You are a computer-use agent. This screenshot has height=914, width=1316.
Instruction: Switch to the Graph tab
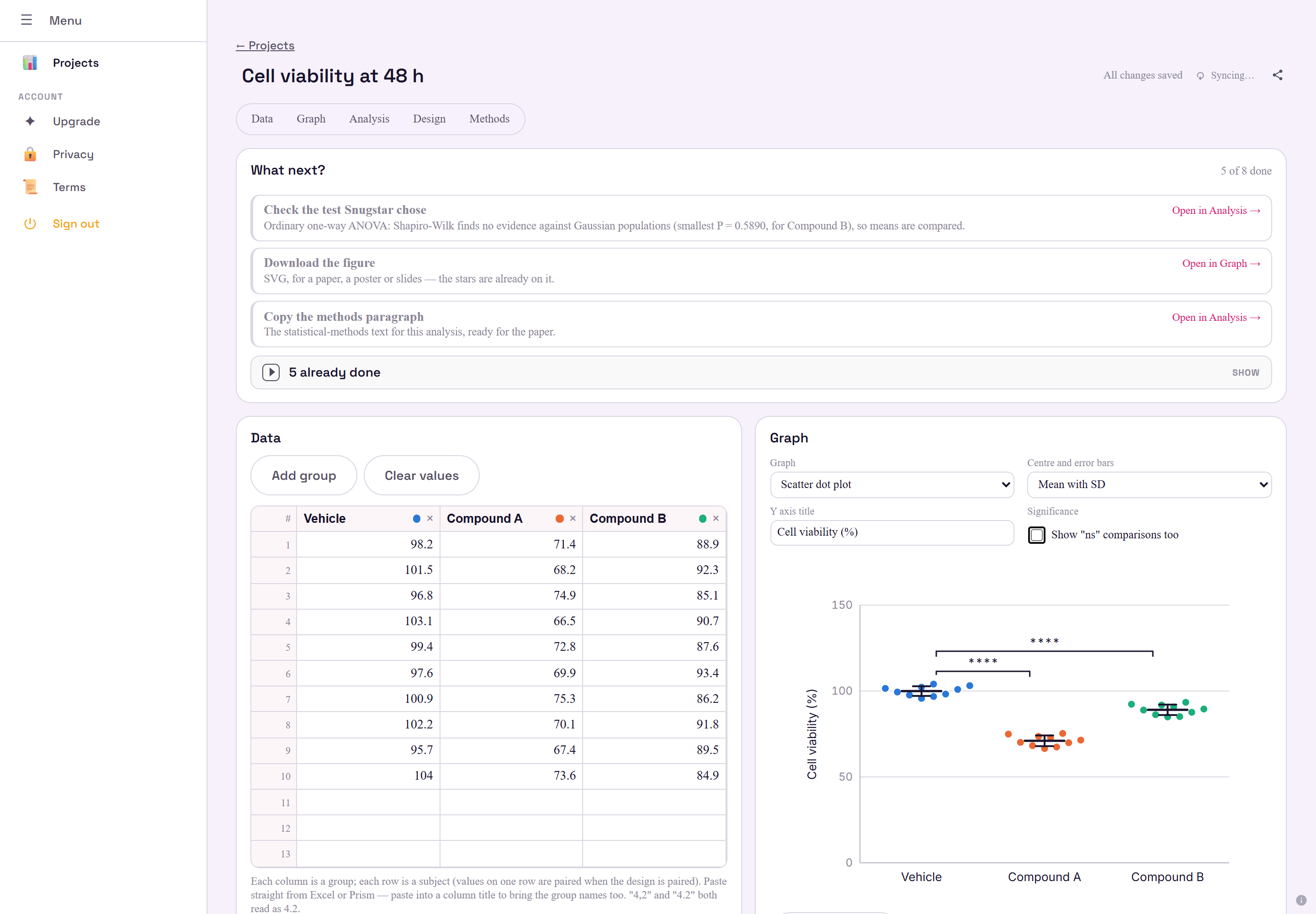tap(311, 118)
